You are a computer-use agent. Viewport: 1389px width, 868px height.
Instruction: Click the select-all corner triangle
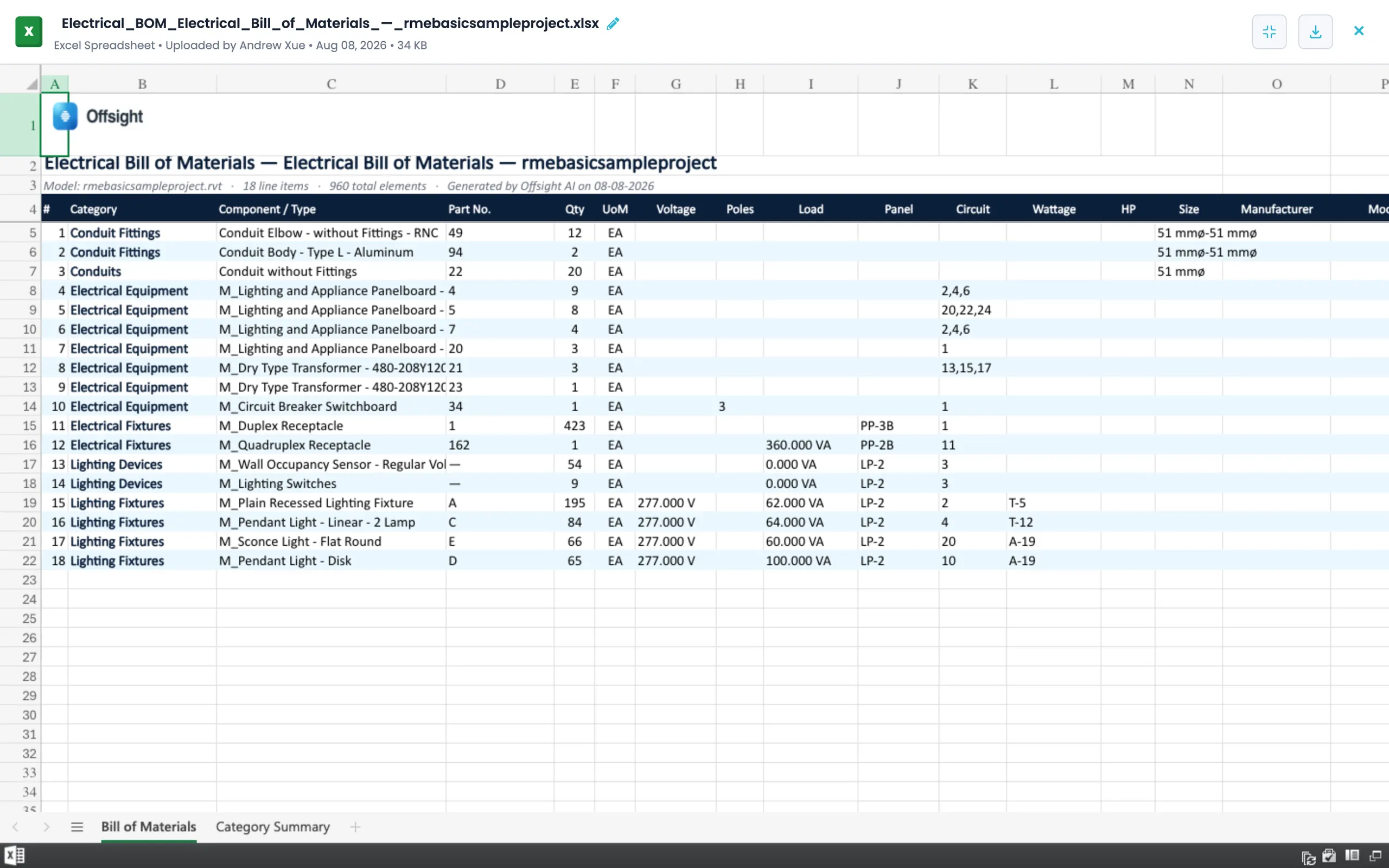point(32,85)
